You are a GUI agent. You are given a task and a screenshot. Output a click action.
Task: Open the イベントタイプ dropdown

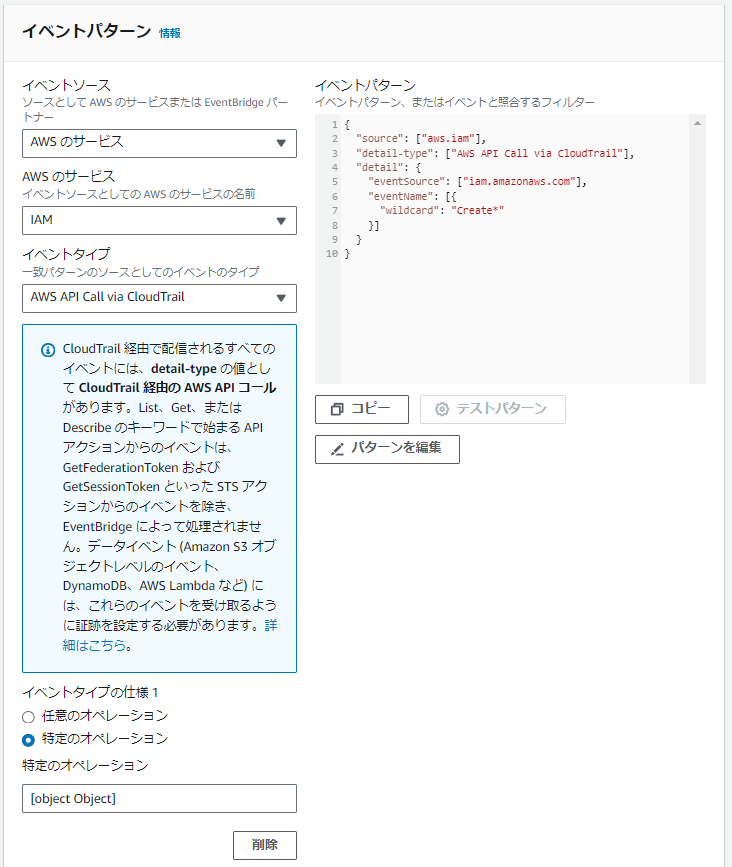point(160,298)
